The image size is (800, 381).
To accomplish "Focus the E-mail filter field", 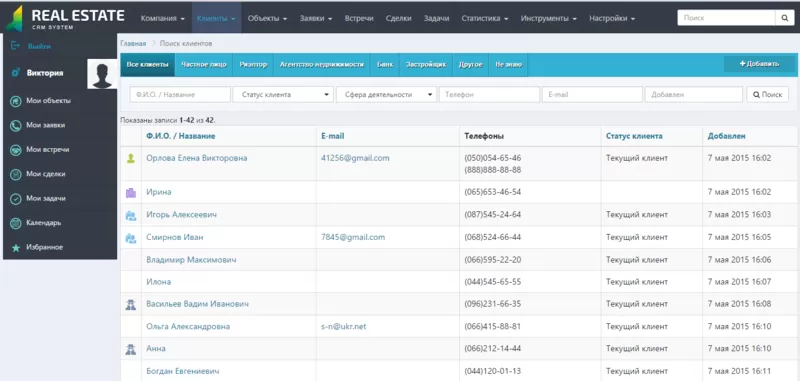I will (592, 94).
